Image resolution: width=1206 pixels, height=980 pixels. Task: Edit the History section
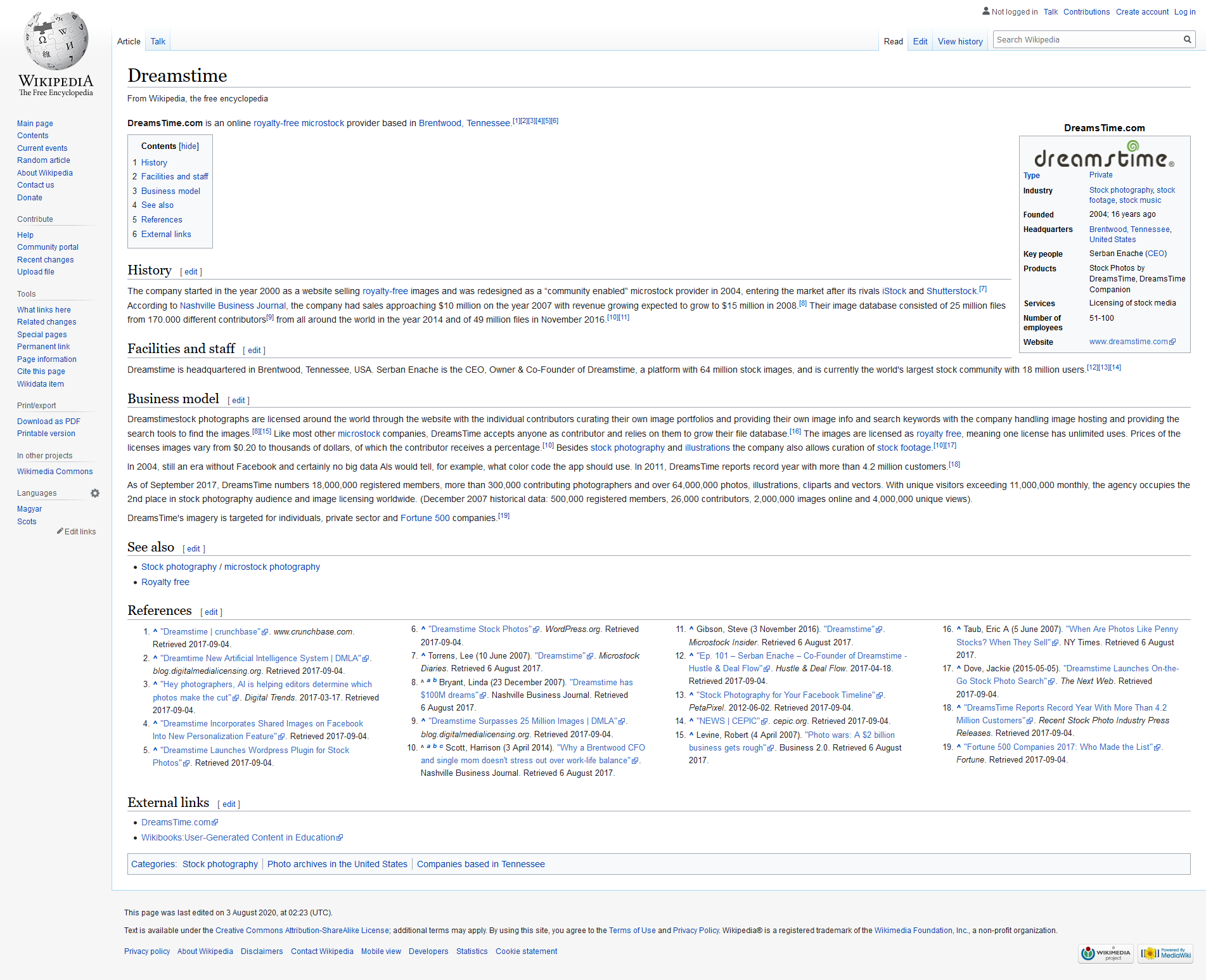(x=191, y=271)
